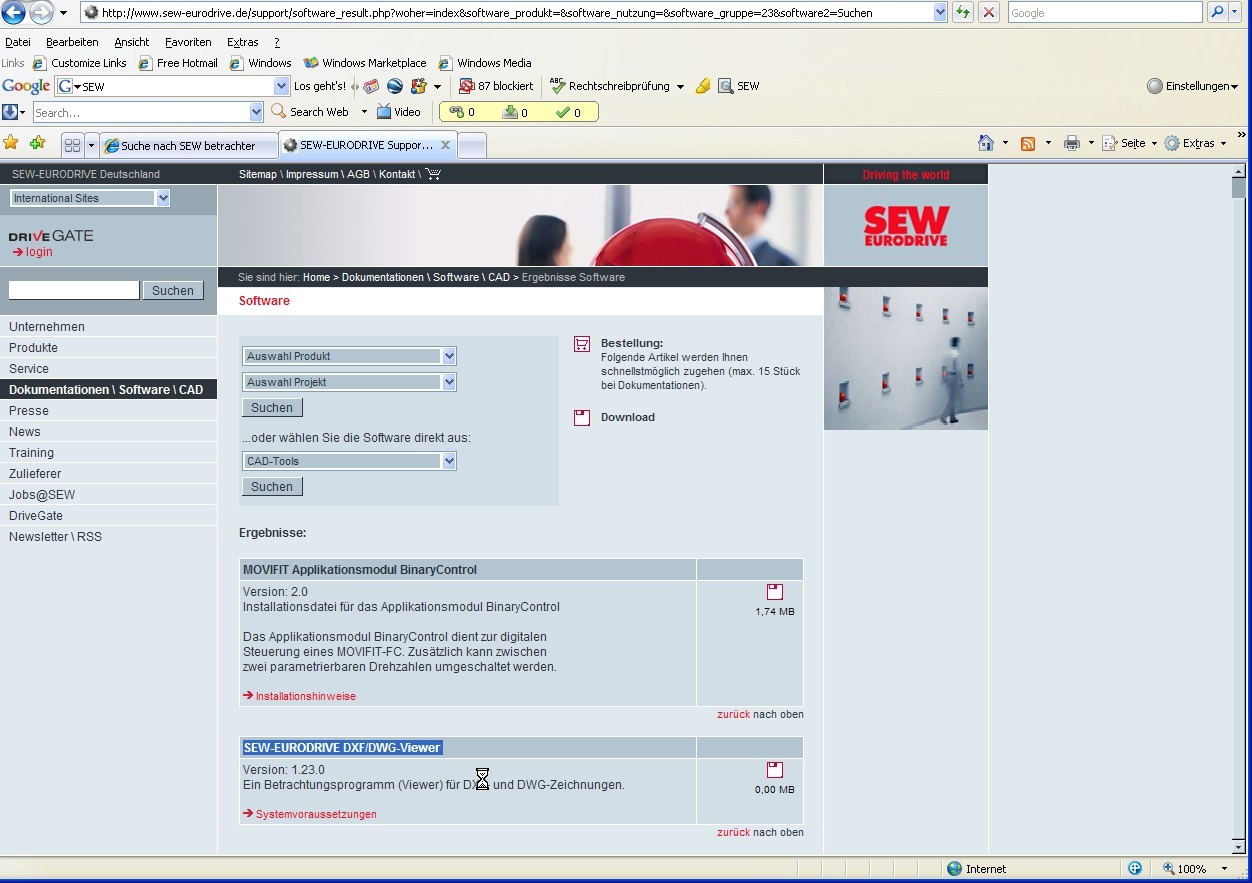Image resolution: width=1252 pixels, height=883 pixels.
Task: Click Home in the breadcrumb trail
Action: pyautogui.click(x=316, y=277)
